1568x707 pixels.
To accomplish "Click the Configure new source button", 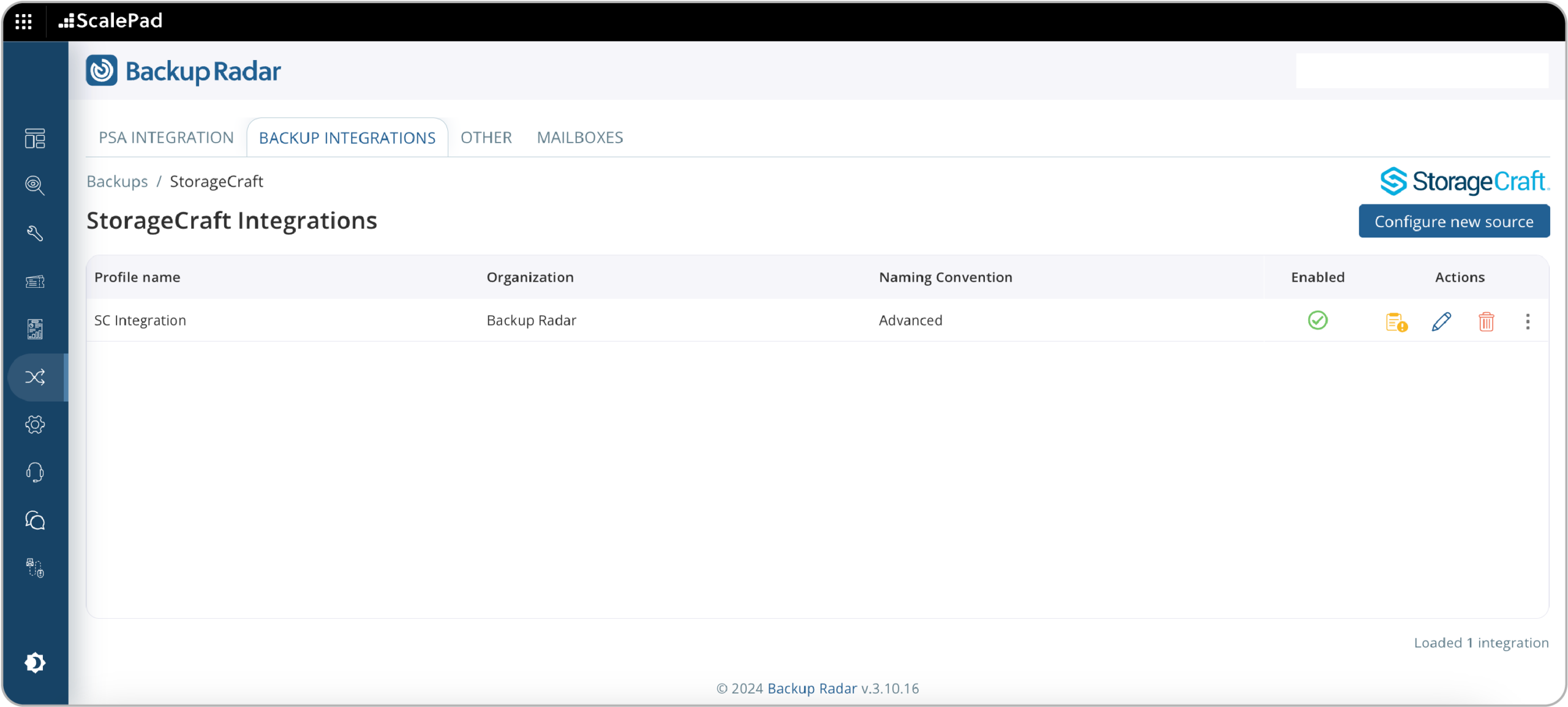I will point(1454,221).
